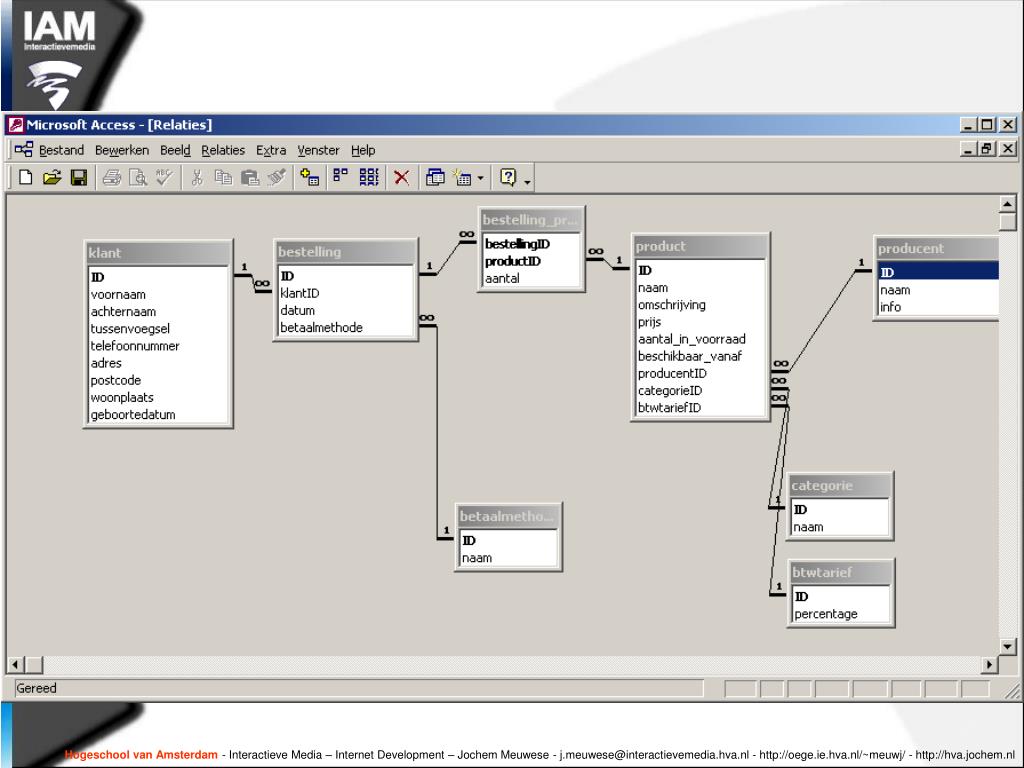Select the klant table title bar
1024x768 pixels.
pyautogui.click(x=159, y=253)
